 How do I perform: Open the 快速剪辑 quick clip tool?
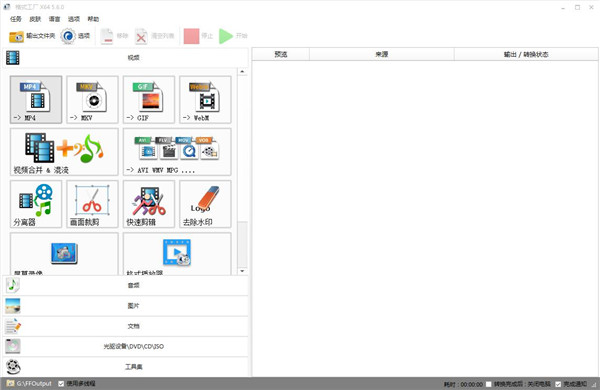(149, 204)
